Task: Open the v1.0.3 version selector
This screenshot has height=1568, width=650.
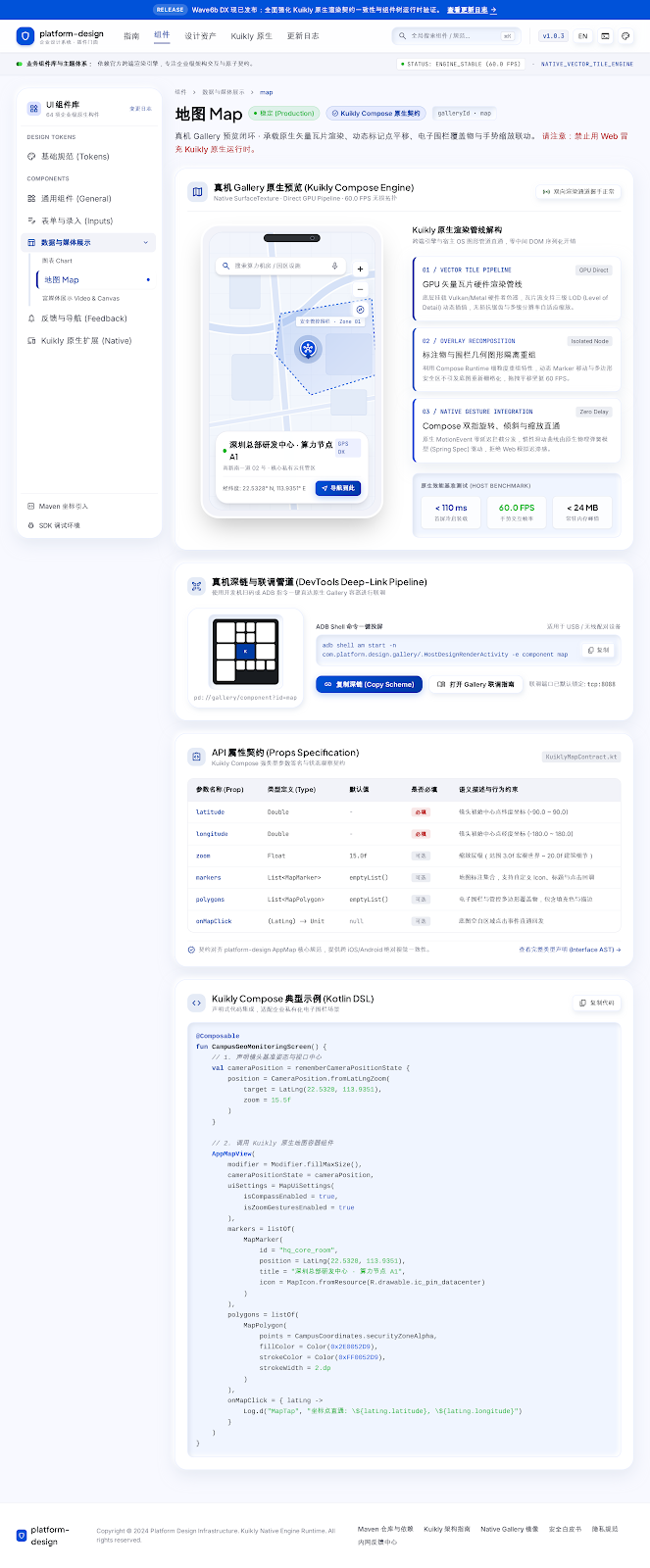Action: (x=553, y=36)
